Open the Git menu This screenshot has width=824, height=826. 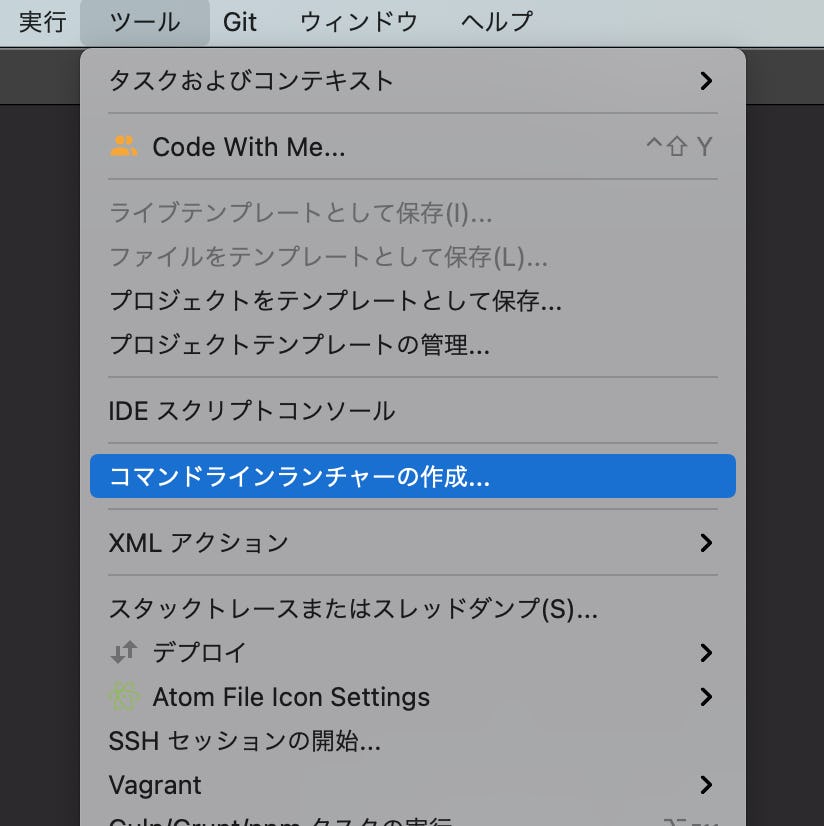pos(240,22)
